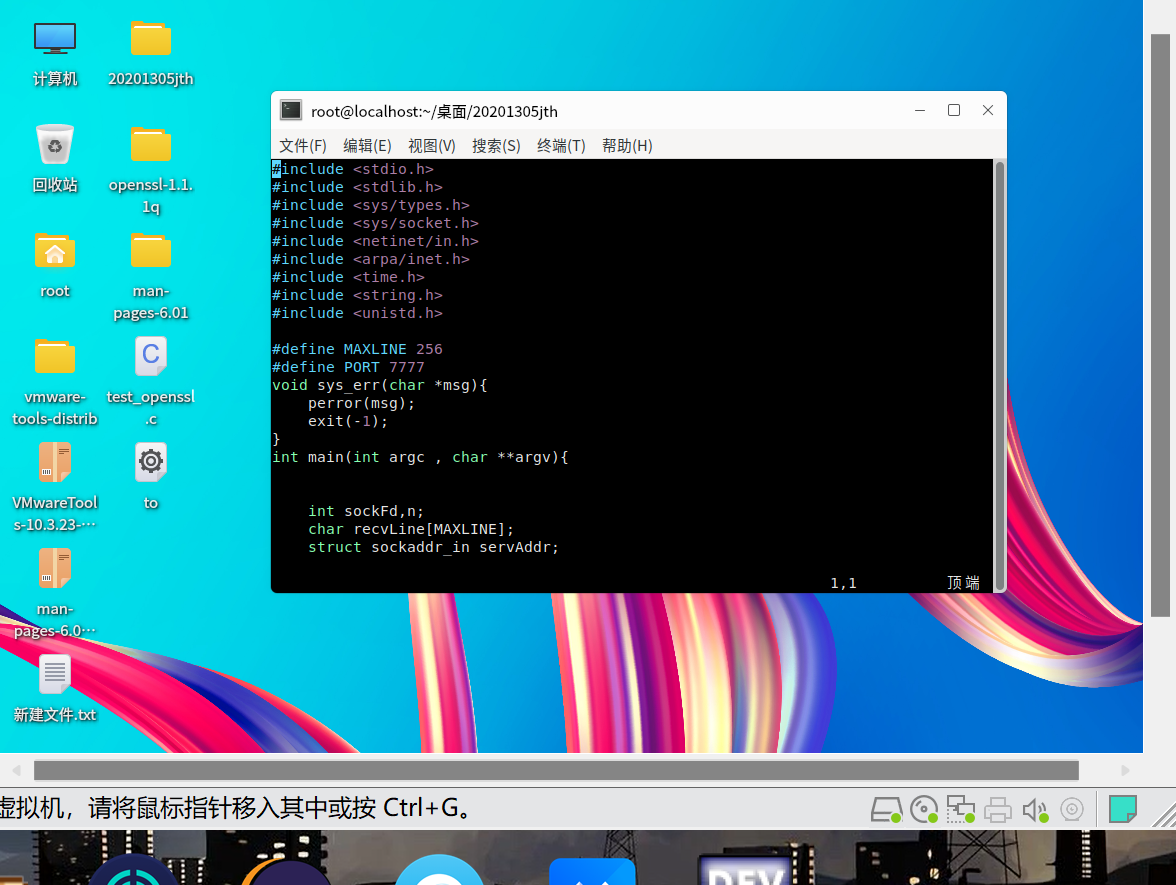Viewport: 1176px width, 885px height.
Task: Click the 'struct sockaddr_in servAddr;' line
Action: click(434, 547)
